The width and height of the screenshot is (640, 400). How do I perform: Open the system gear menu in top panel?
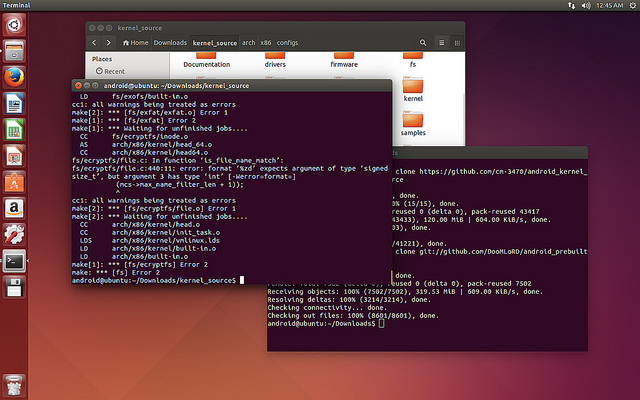(630, 5)
